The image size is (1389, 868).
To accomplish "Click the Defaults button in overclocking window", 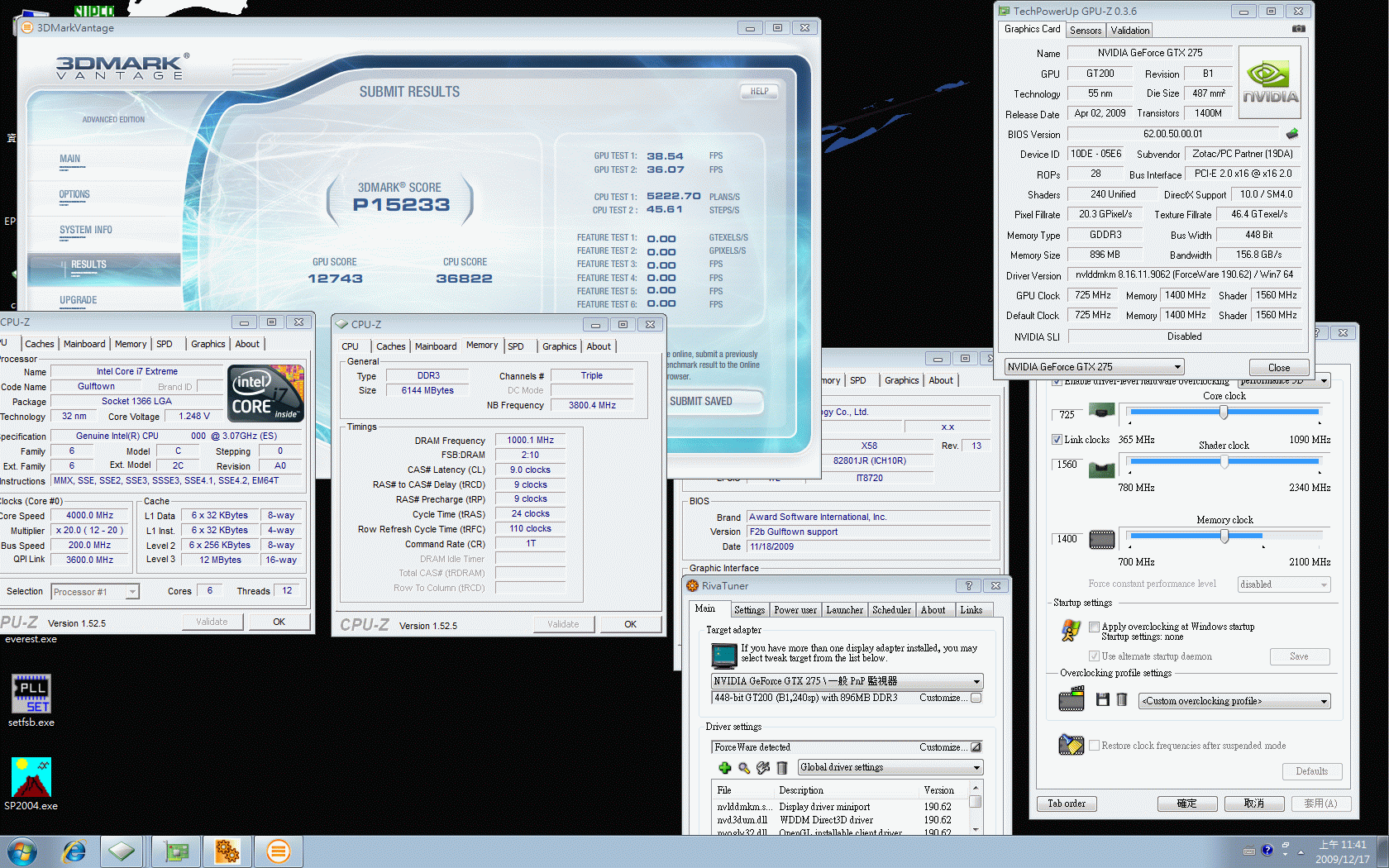I will (1311, 771).
